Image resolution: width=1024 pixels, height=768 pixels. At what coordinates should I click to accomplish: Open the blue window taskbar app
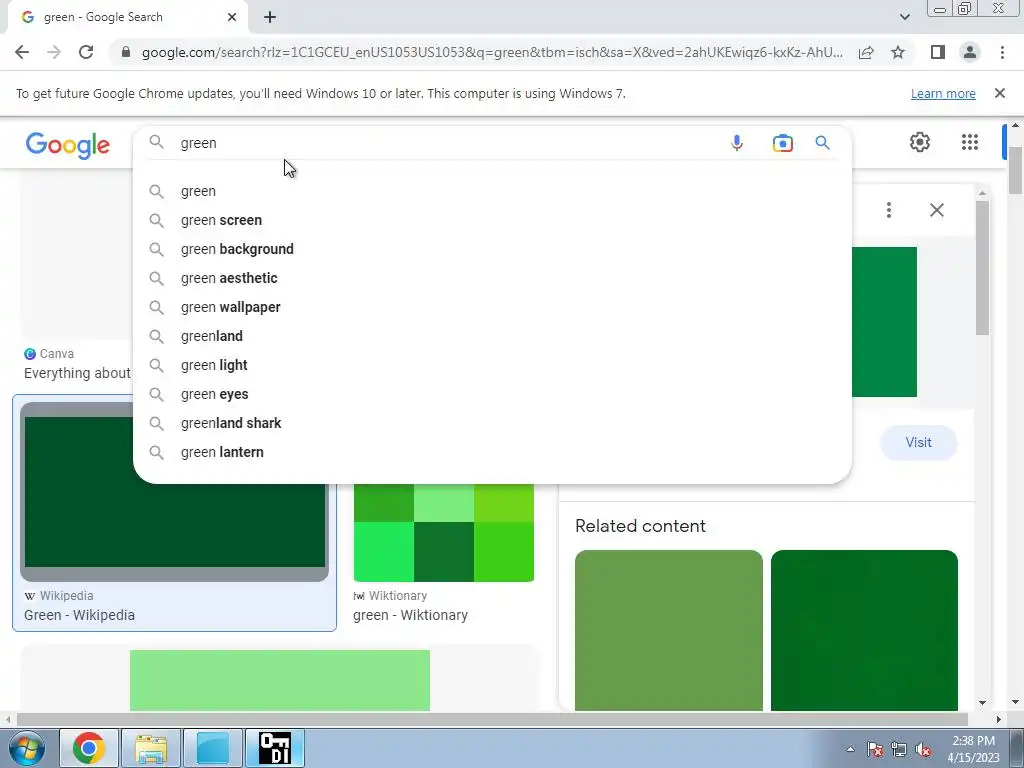click(x=213, y=748)
